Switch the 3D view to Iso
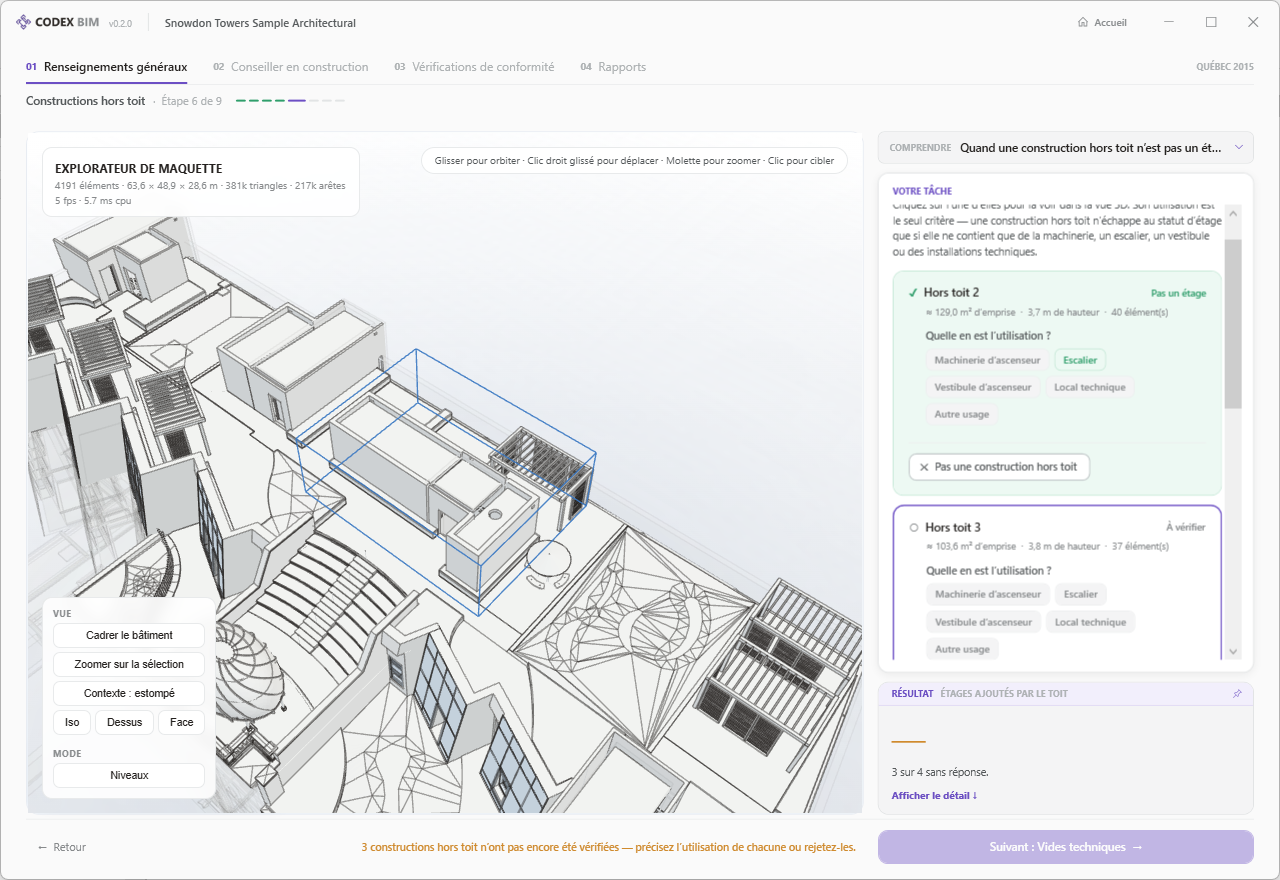Image resolution: width=1280 pixels, height=880 pixels. (x=72, y=722)
